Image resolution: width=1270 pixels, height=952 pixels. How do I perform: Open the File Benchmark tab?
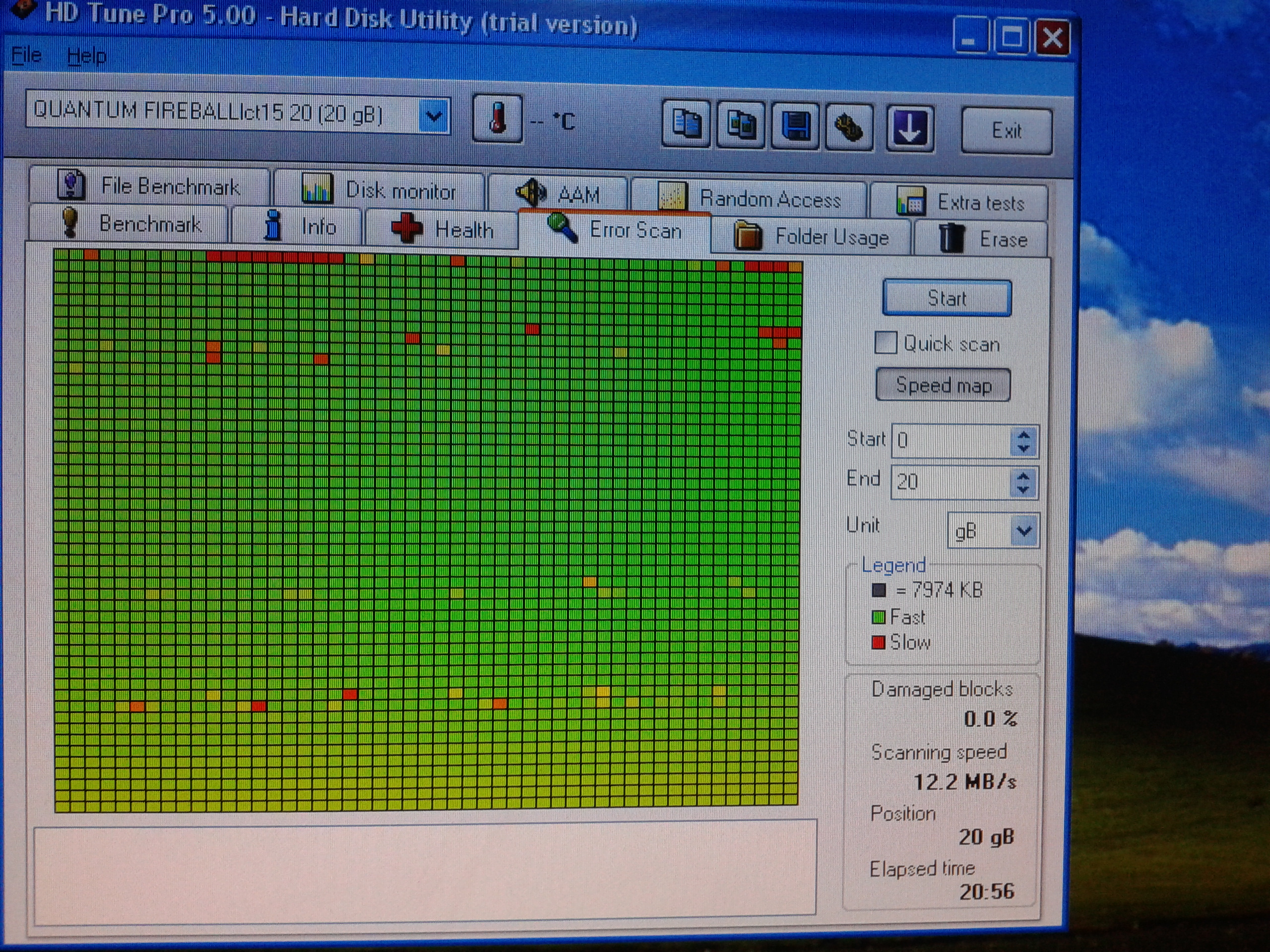point(149,185)
